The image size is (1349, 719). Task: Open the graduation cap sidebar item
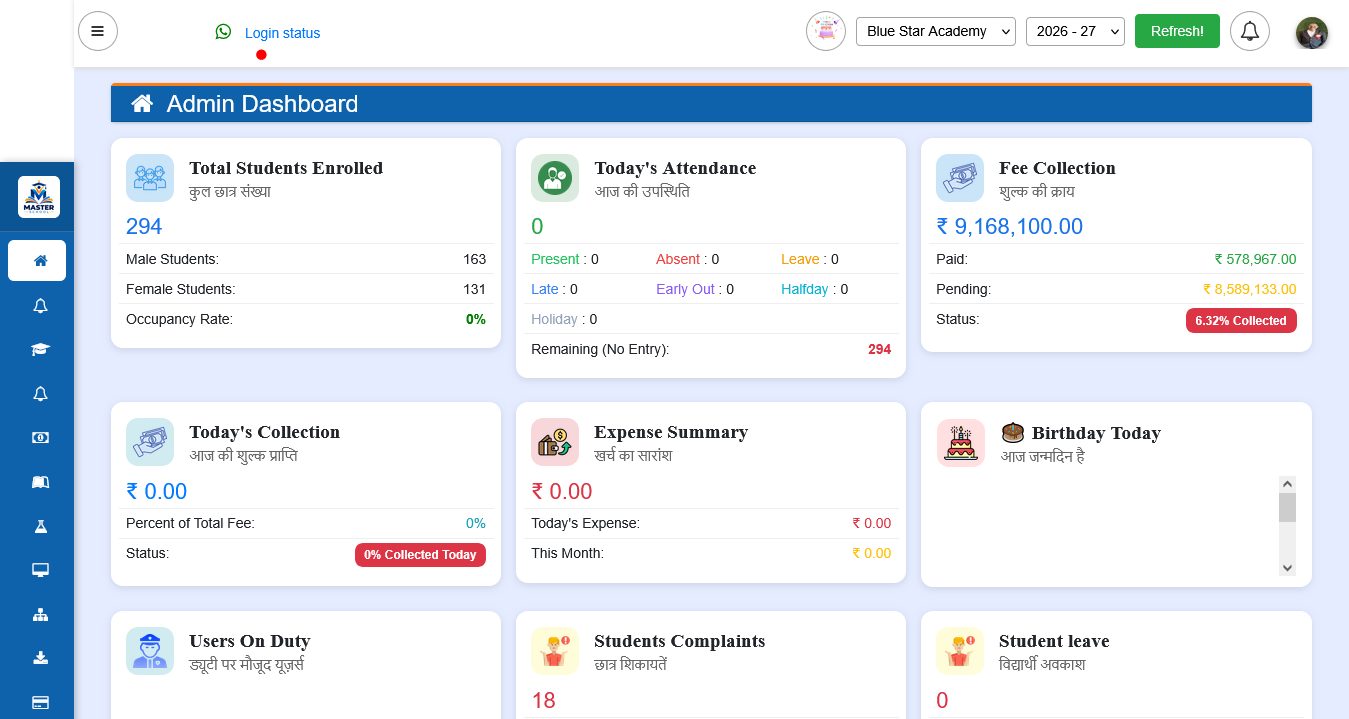(40, 350)
